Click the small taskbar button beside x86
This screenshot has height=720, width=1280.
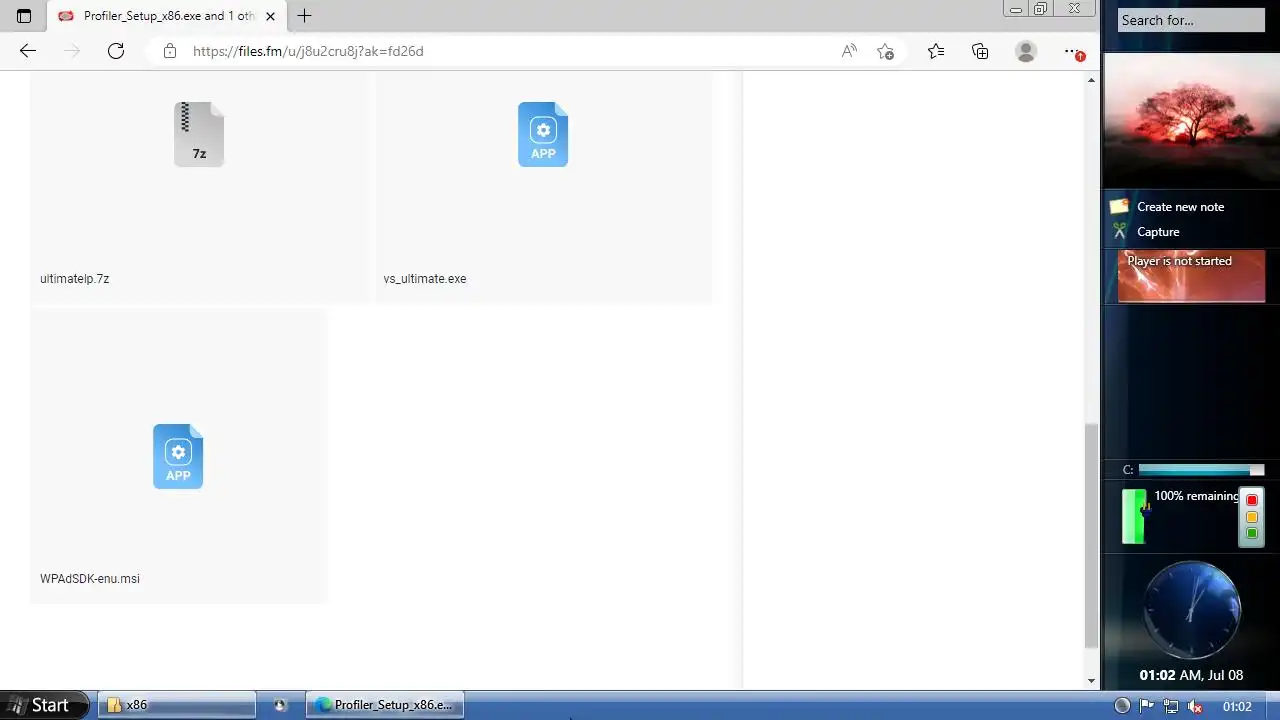pyautogui.click(x=280, y=705)
